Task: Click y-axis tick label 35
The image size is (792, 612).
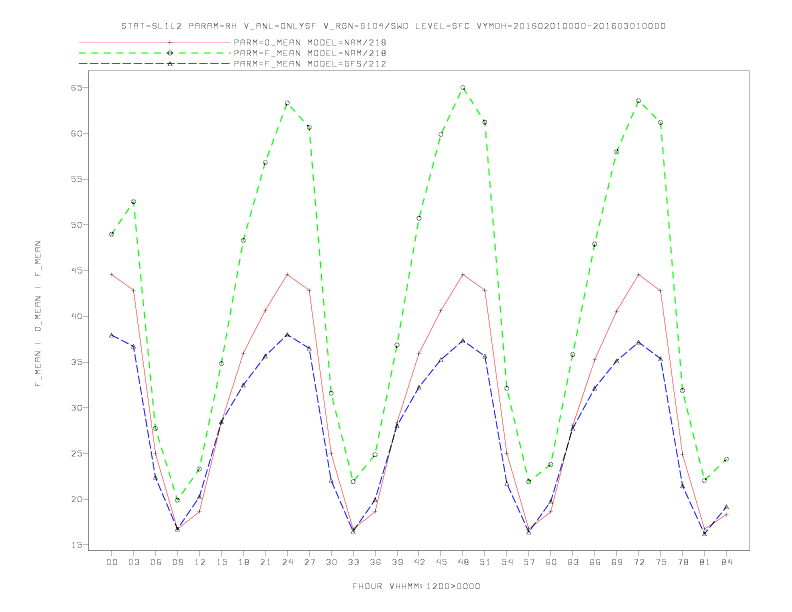Action: (77, 362)
